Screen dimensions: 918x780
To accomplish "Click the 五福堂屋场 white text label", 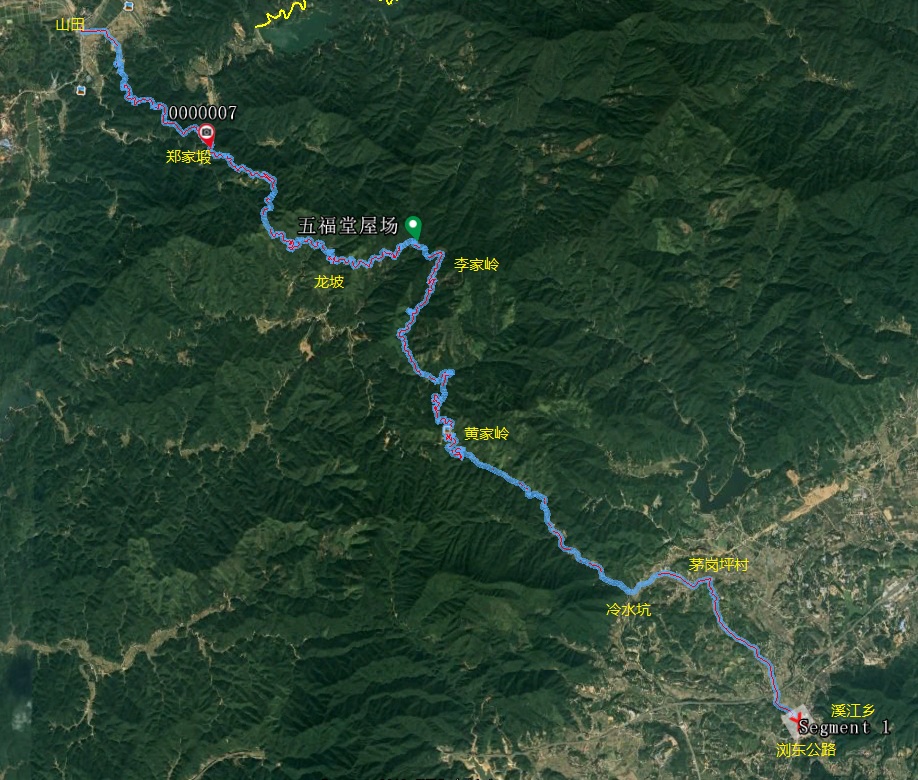I will (348, 225).
